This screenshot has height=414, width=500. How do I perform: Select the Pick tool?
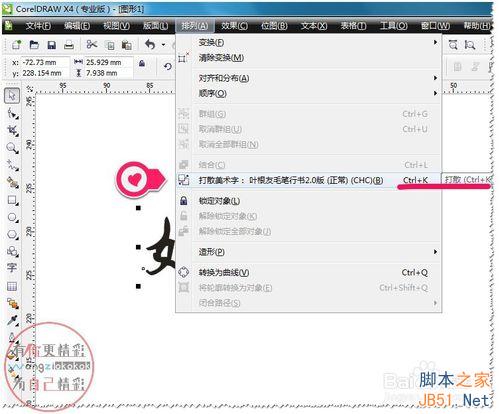(12, 96)
